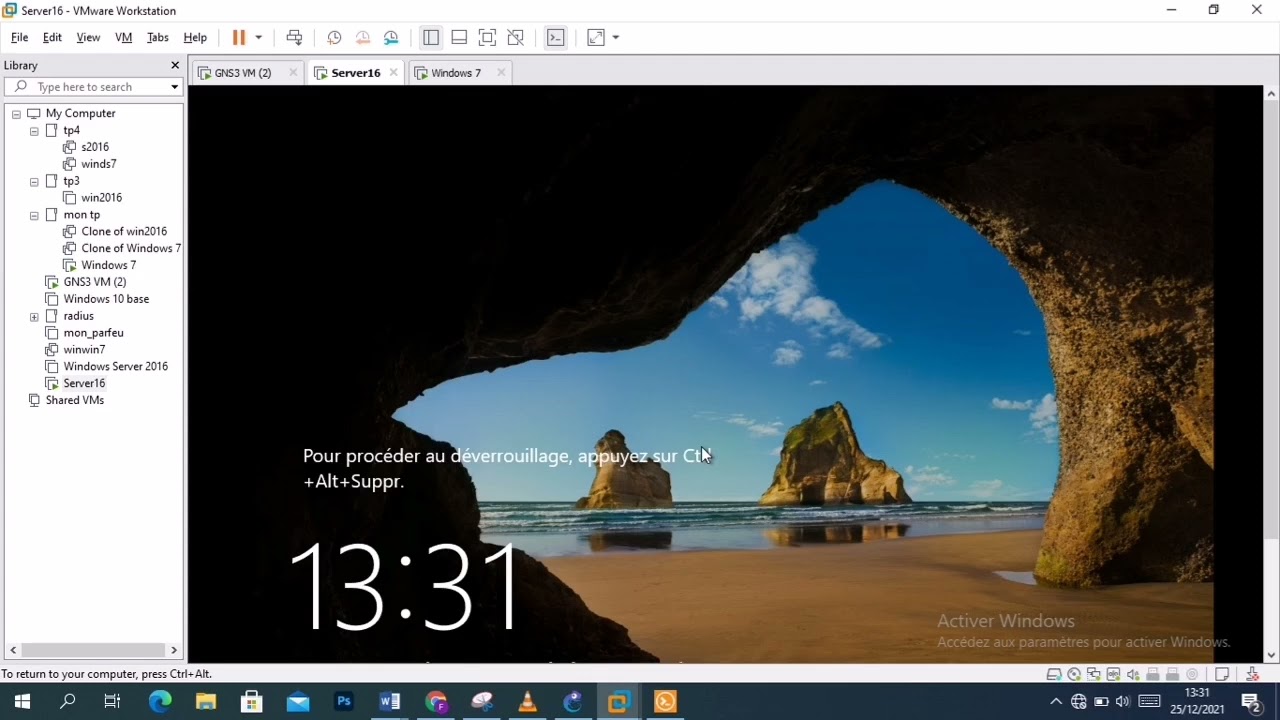Show hidden system tray icons
Image resolution: width=1280 pixels, height=720 pixels.
pyautogui.click(x=1056, y=702)
